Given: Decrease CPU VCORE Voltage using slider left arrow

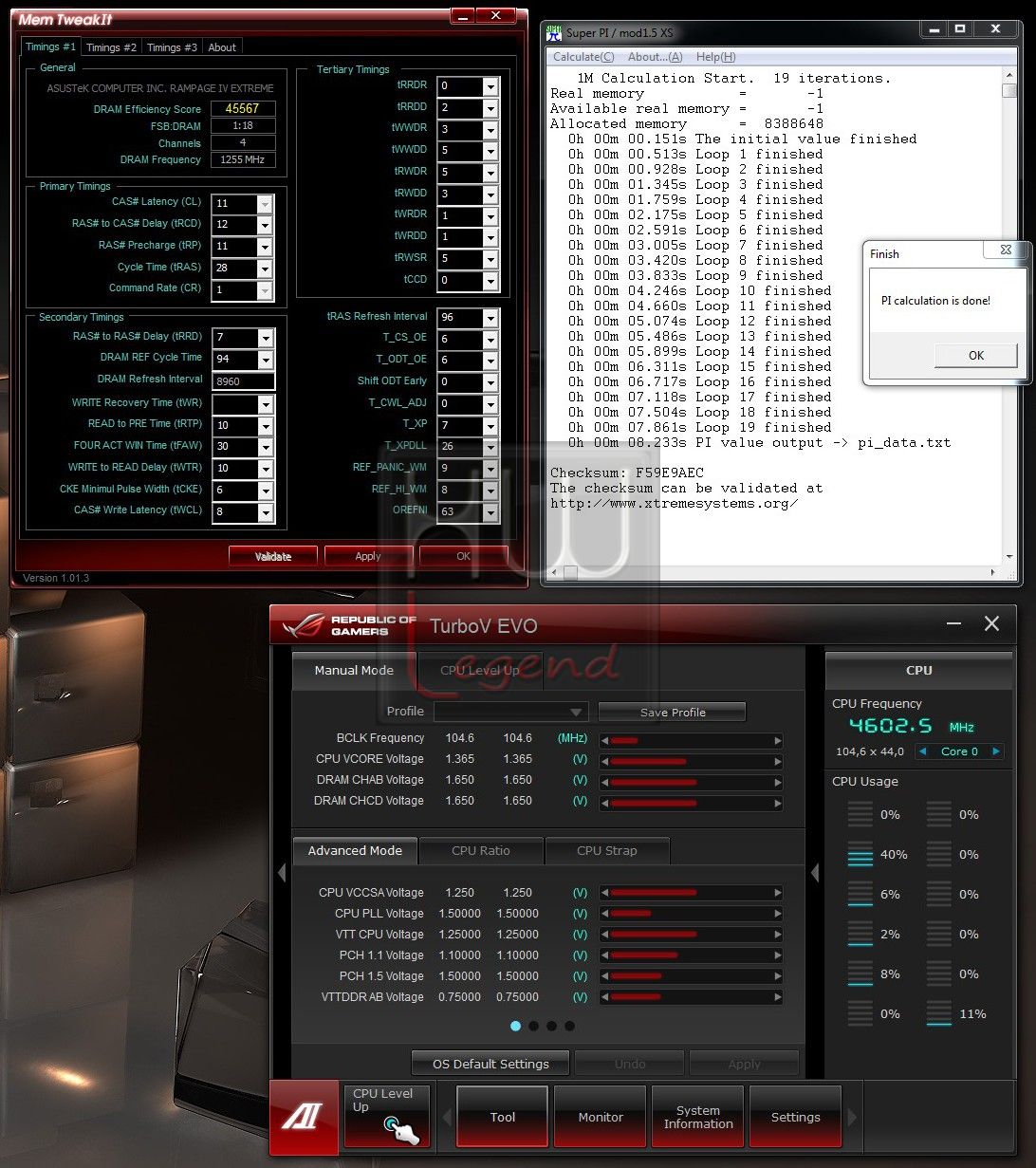Looking at the screenshot, I should 604,761.
